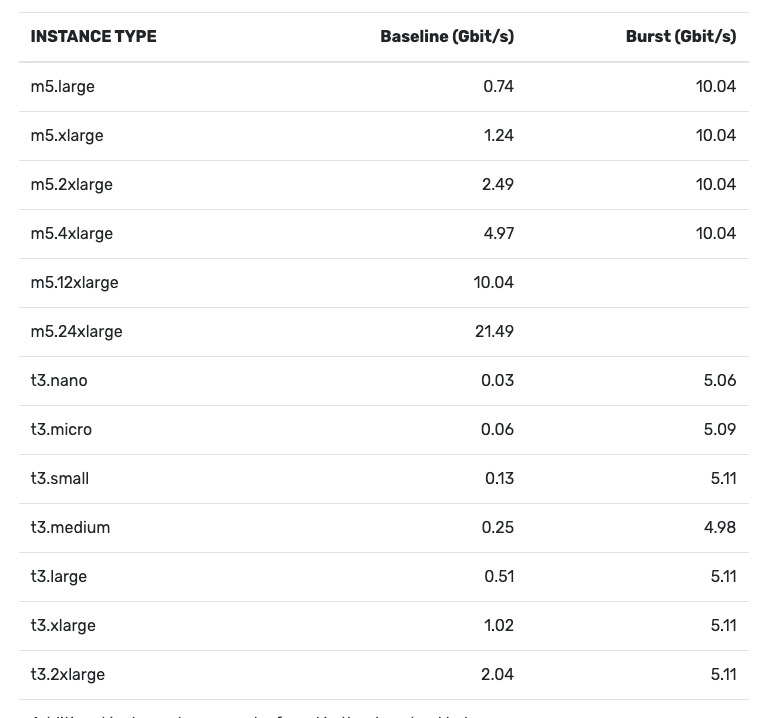Select the m5.xlarge instance name
This screenshot has width=770, height=718.
67,136
